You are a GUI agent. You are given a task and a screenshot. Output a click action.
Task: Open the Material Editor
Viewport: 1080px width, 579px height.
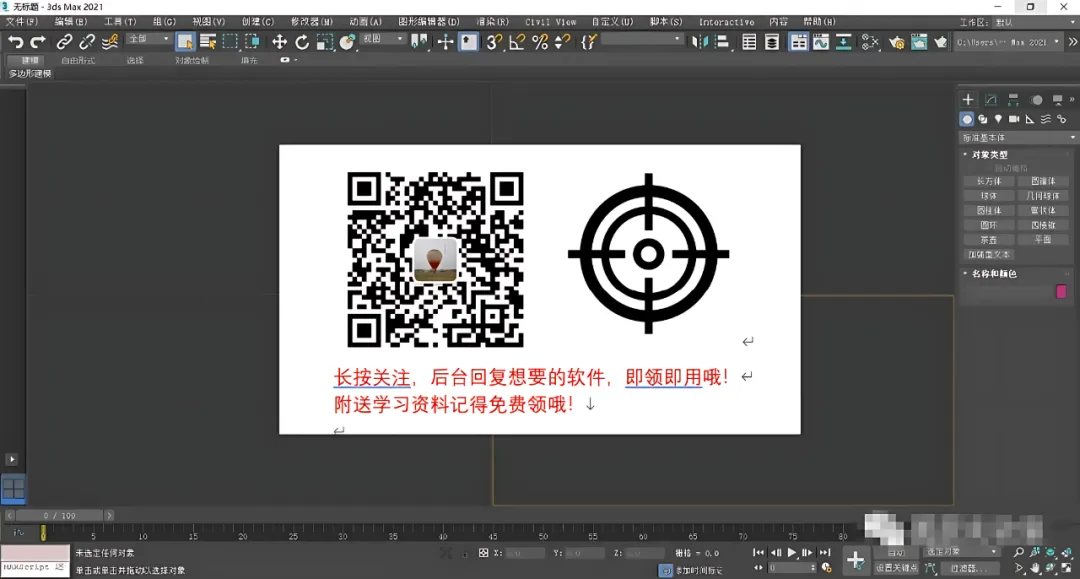coord(870,42)
